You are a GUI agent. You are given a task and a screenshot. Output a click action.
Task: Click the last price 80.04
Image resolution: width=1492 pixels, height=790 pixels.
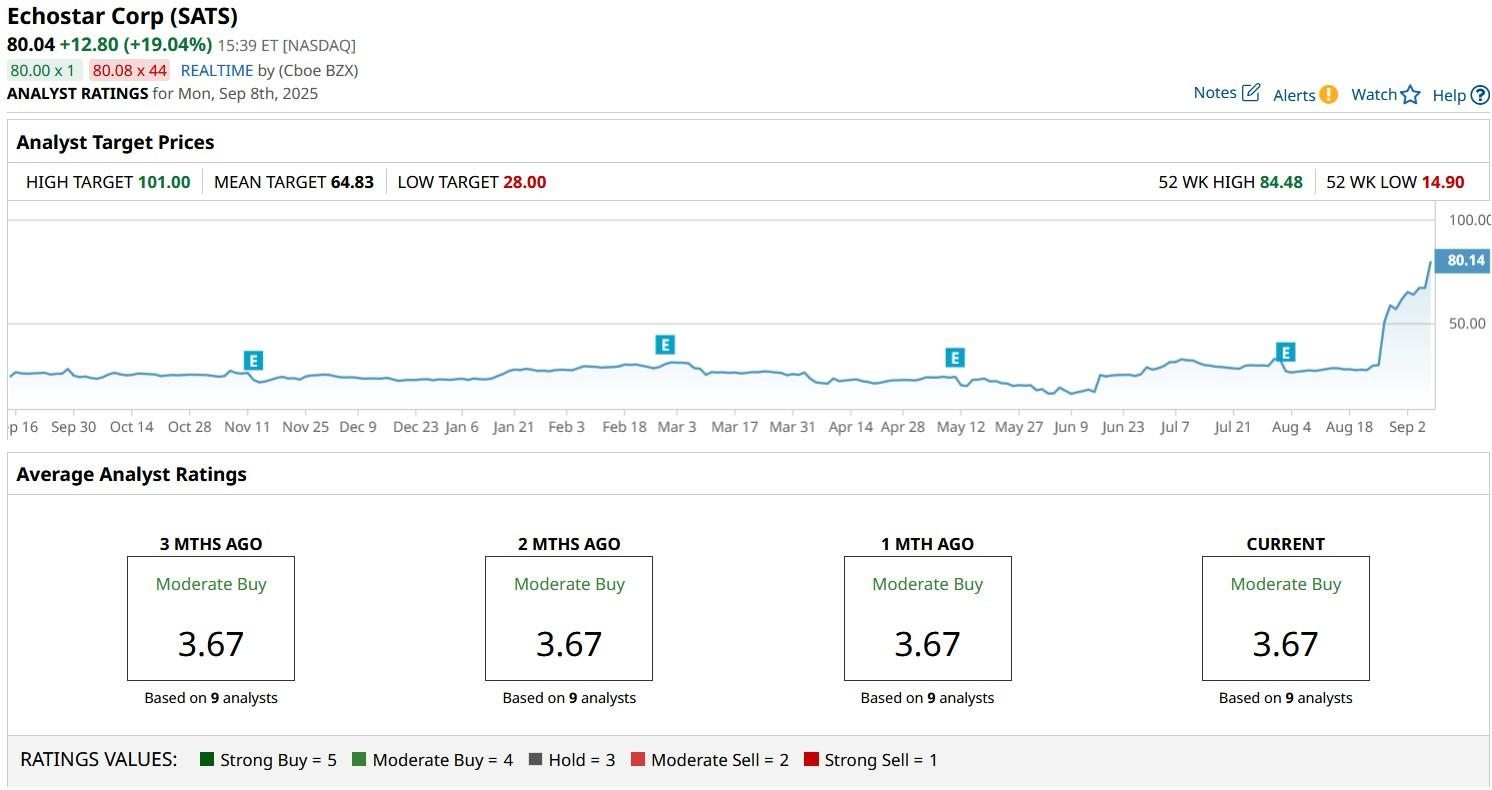pos(30,45)
